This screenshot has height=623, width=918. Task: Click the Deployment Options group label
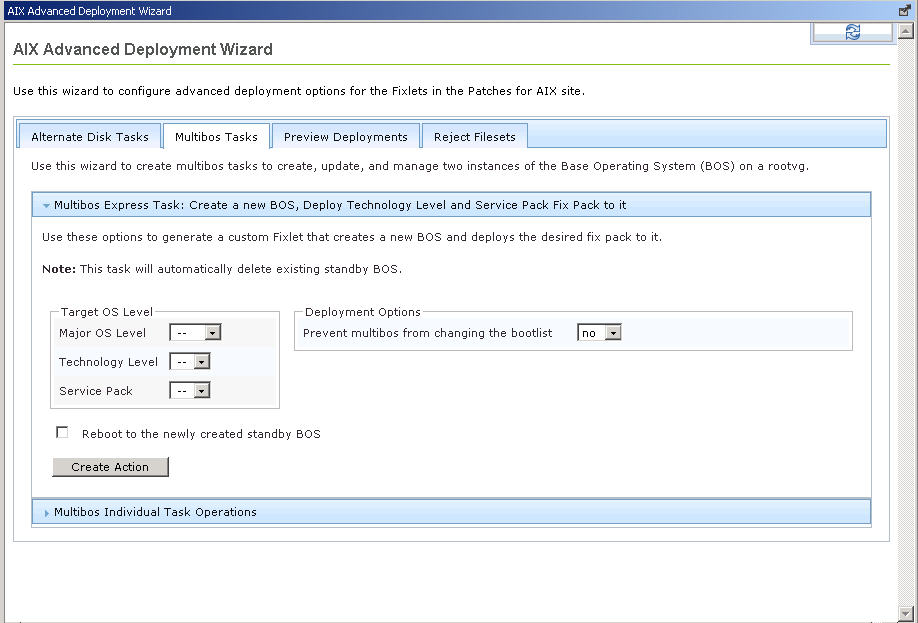363,312
